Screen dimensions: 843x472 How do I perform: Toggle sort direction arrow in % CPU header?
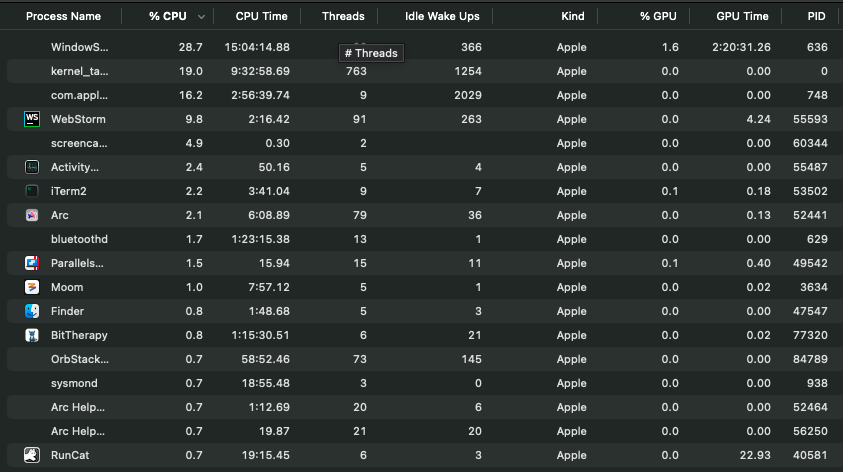point(202,17)
